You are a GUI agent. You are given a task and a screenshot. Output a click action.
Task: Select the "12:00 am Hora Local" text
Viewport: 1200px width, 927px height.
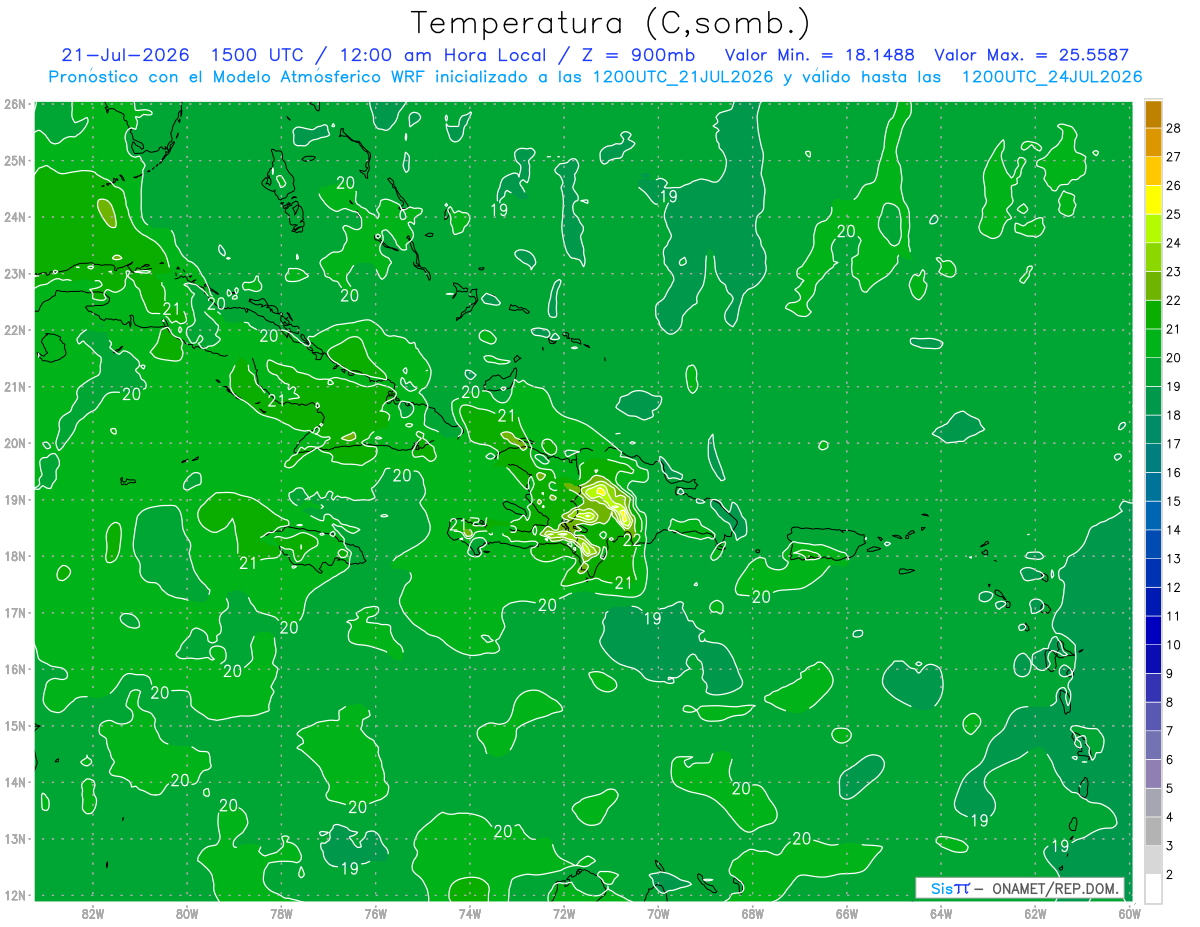[445, 55]
